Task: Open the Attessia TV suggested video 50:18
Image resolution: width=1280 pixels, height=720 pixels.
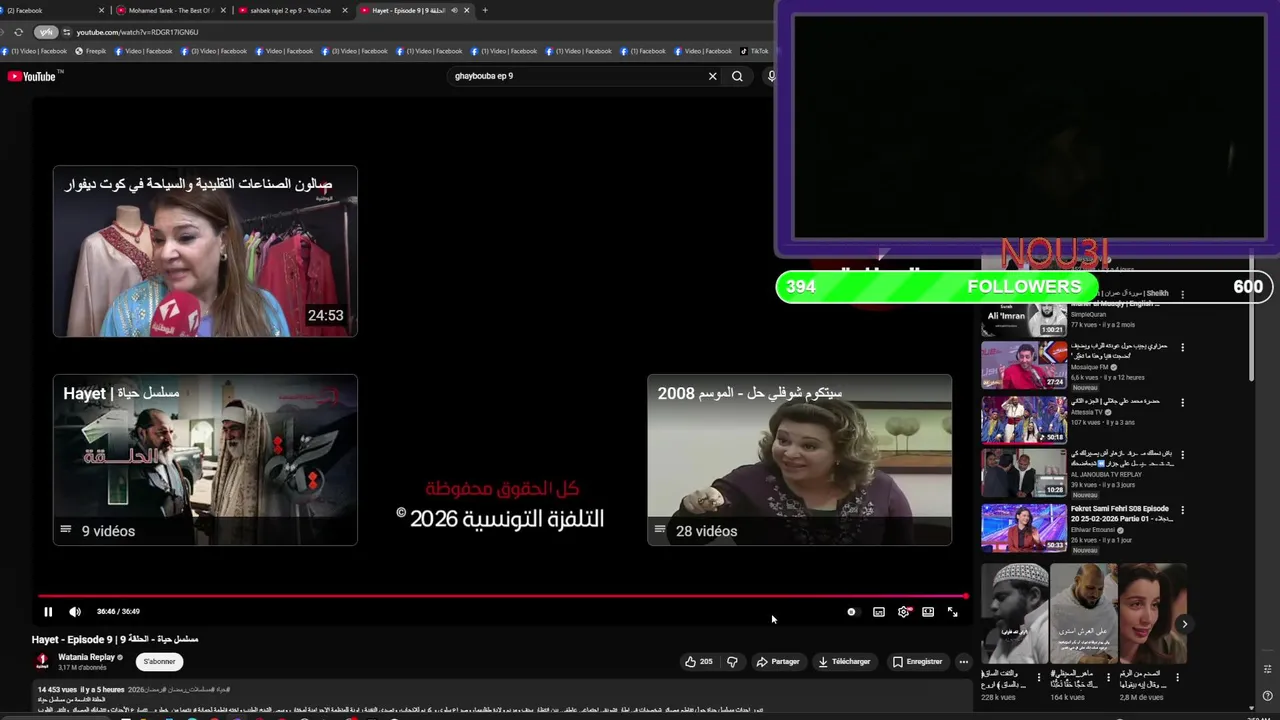Action: tap(1023, 420)
